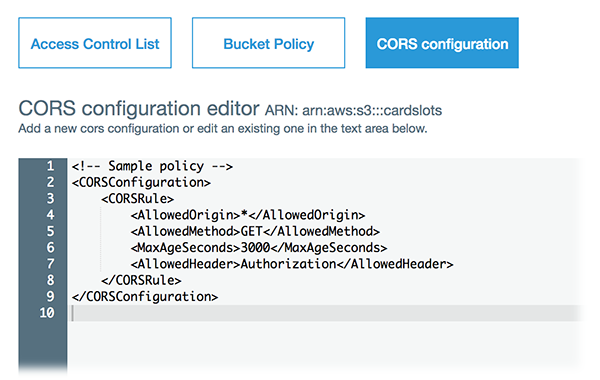Click line number 5 in the gutter
Screen dimensions: 600x380
pos(50,231)
